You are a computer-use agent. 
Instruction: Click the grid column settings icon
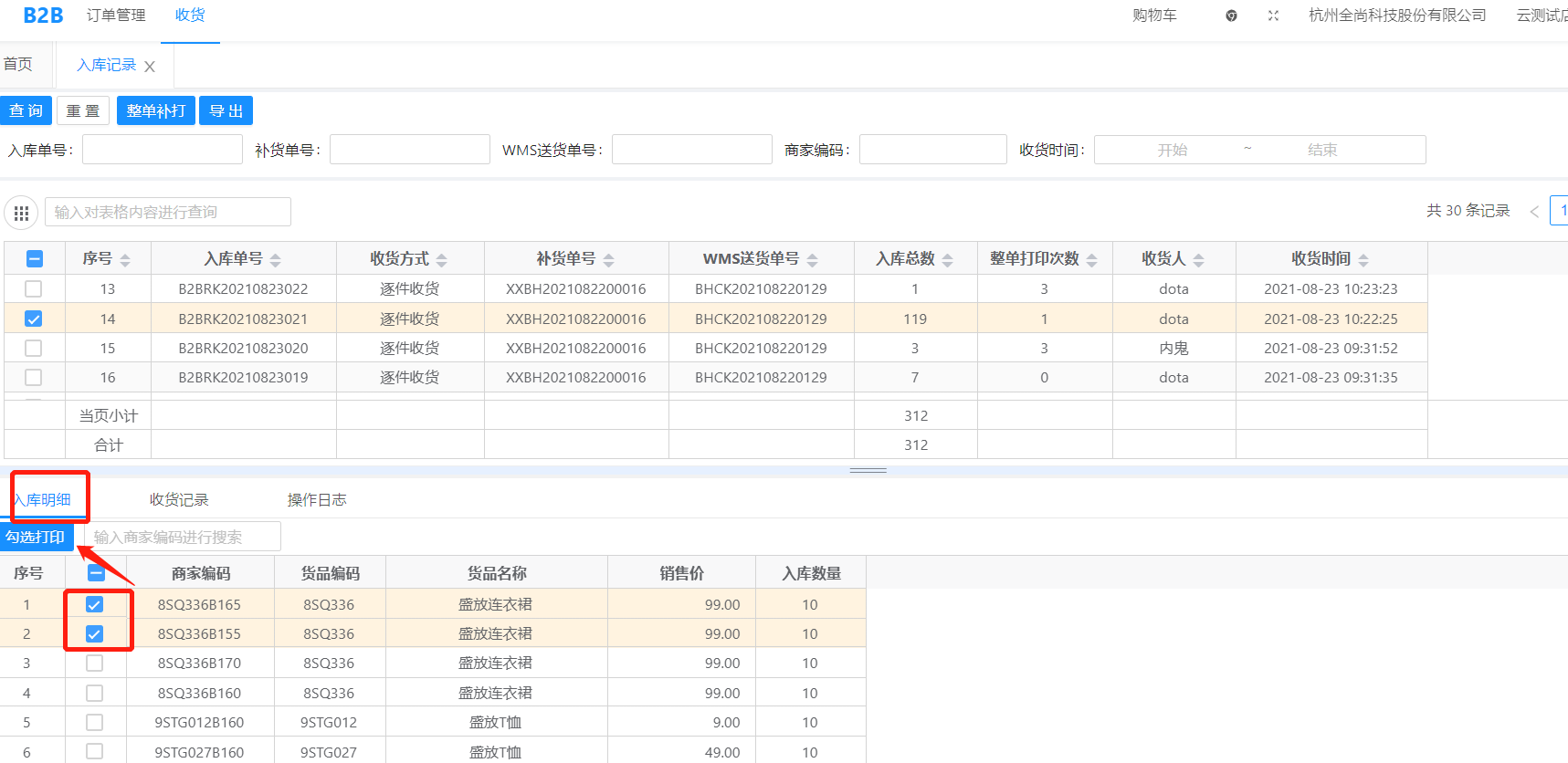pyautogui.click(x=21, y=213)
